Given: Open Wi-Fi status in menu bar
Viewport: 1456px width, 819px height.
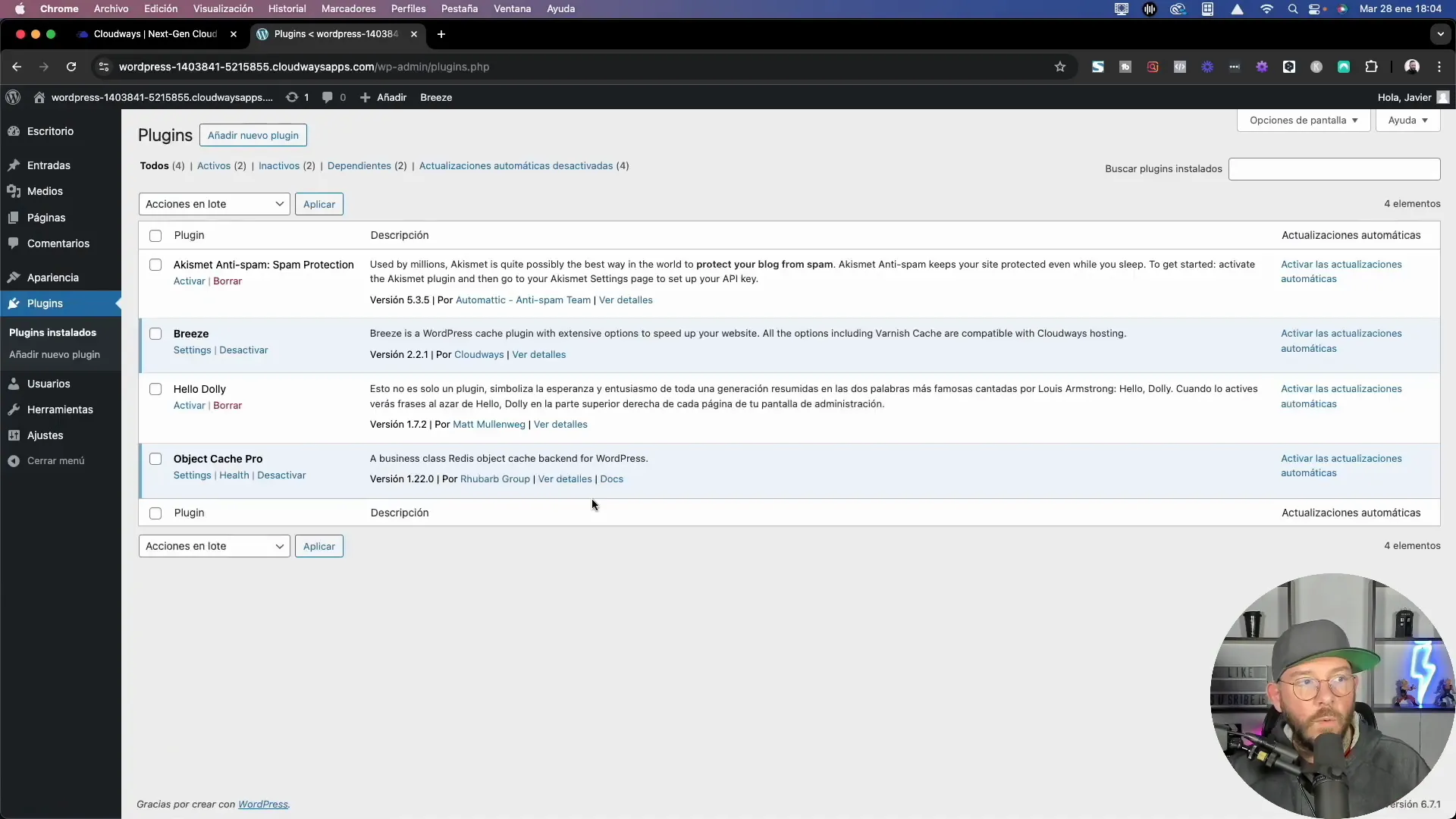Looking at the screenshot, I should click(x=1266, y=9).
